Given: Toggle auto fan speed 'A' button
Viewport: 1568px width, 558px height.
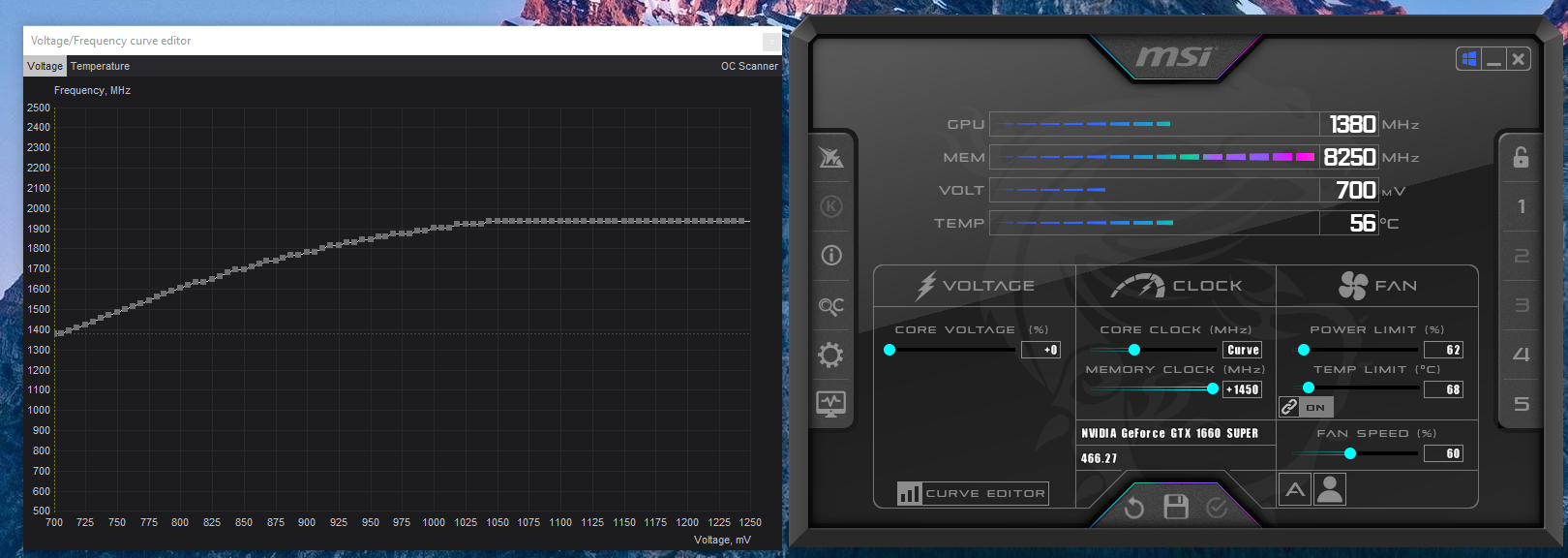Looking at the screenshot, I should (1295, 490).
